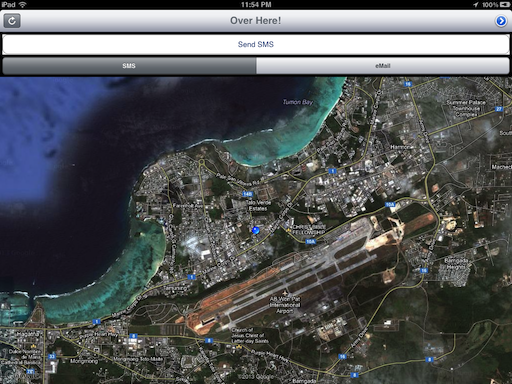This screenshot has width=512, height=384.
Task: Tap the Wi-Fi status icon
Action: [x=22, y=4]
